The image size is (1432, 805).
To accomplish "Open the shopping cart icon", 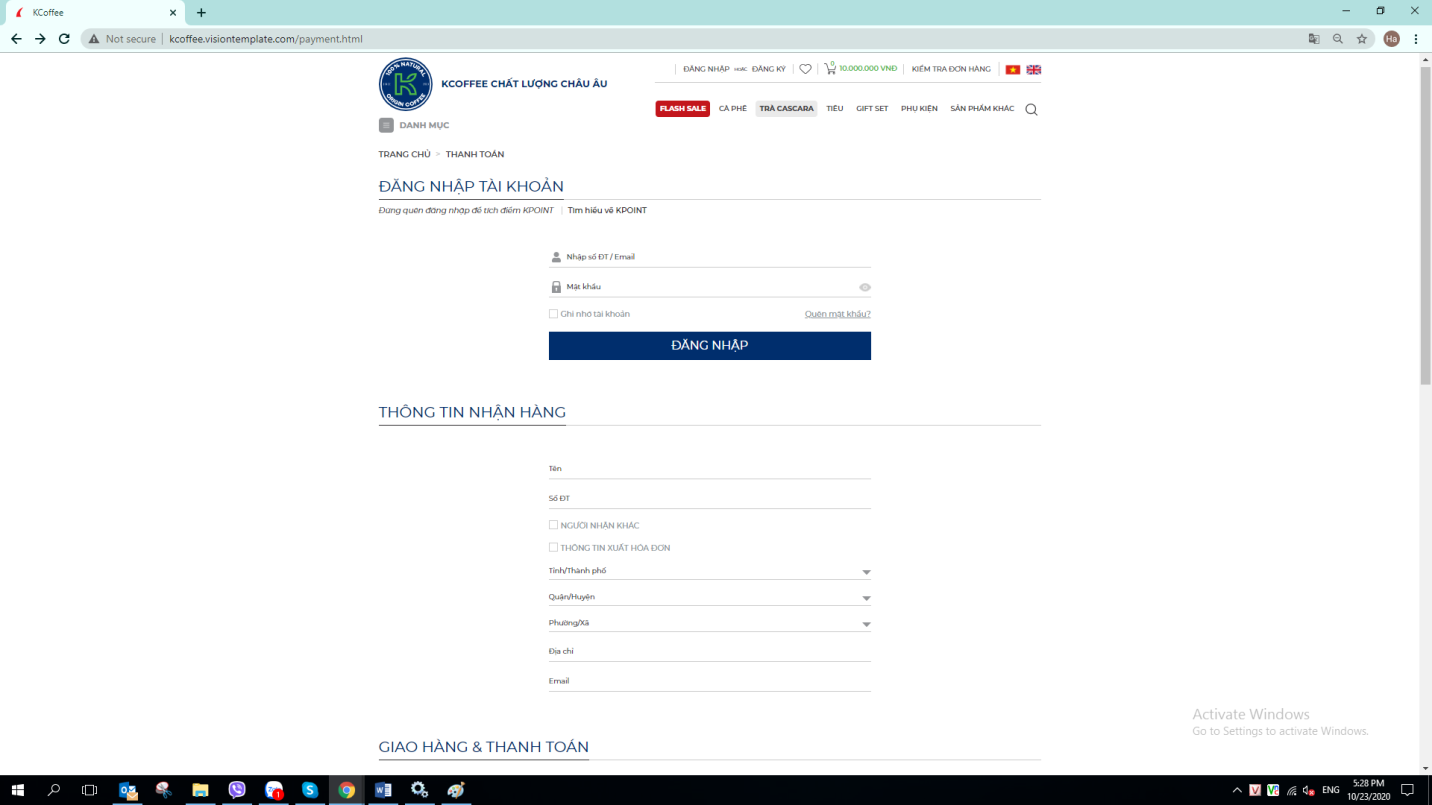I will (x=830, y=69).
